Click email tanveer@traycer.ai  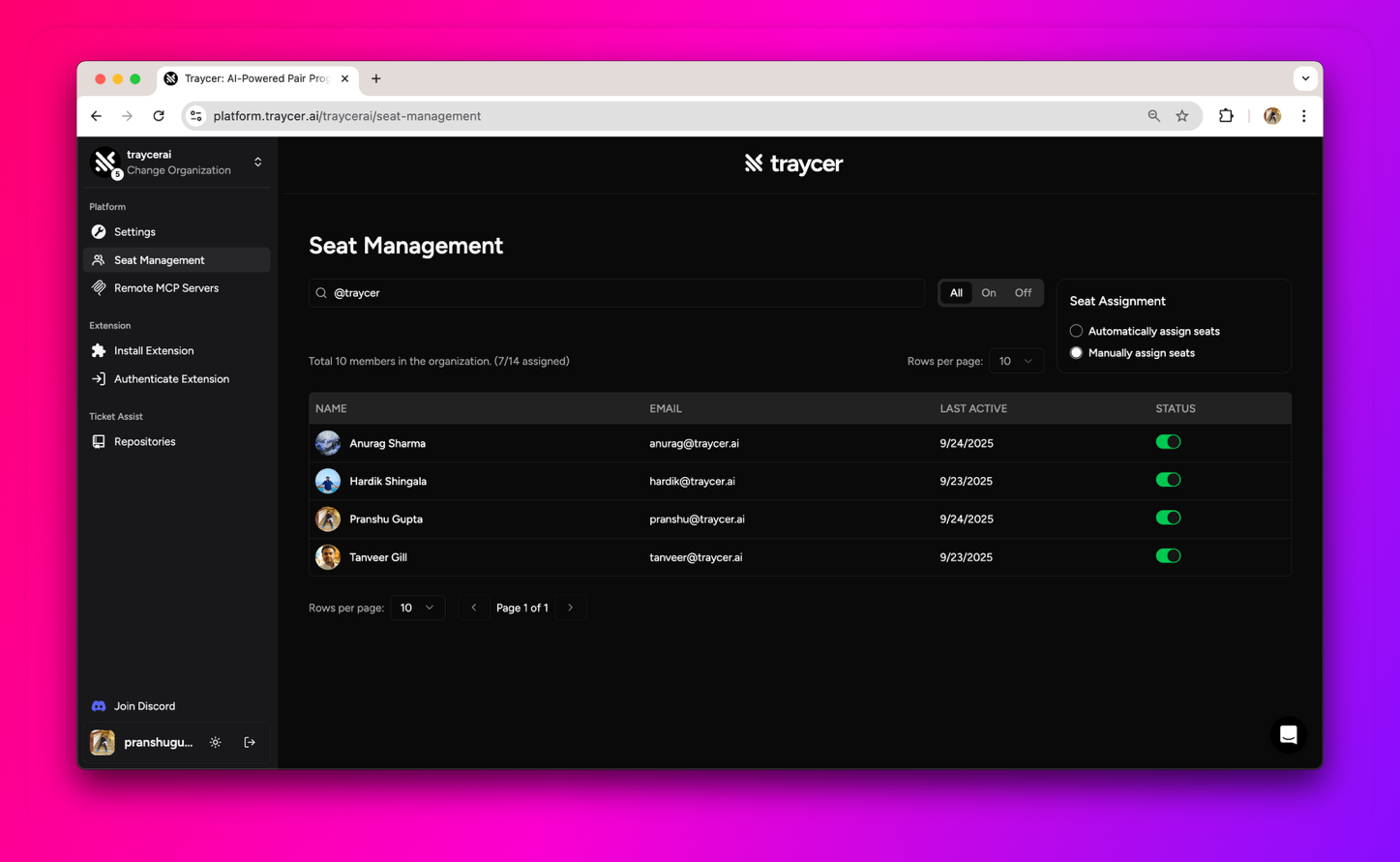click(696, 558)
